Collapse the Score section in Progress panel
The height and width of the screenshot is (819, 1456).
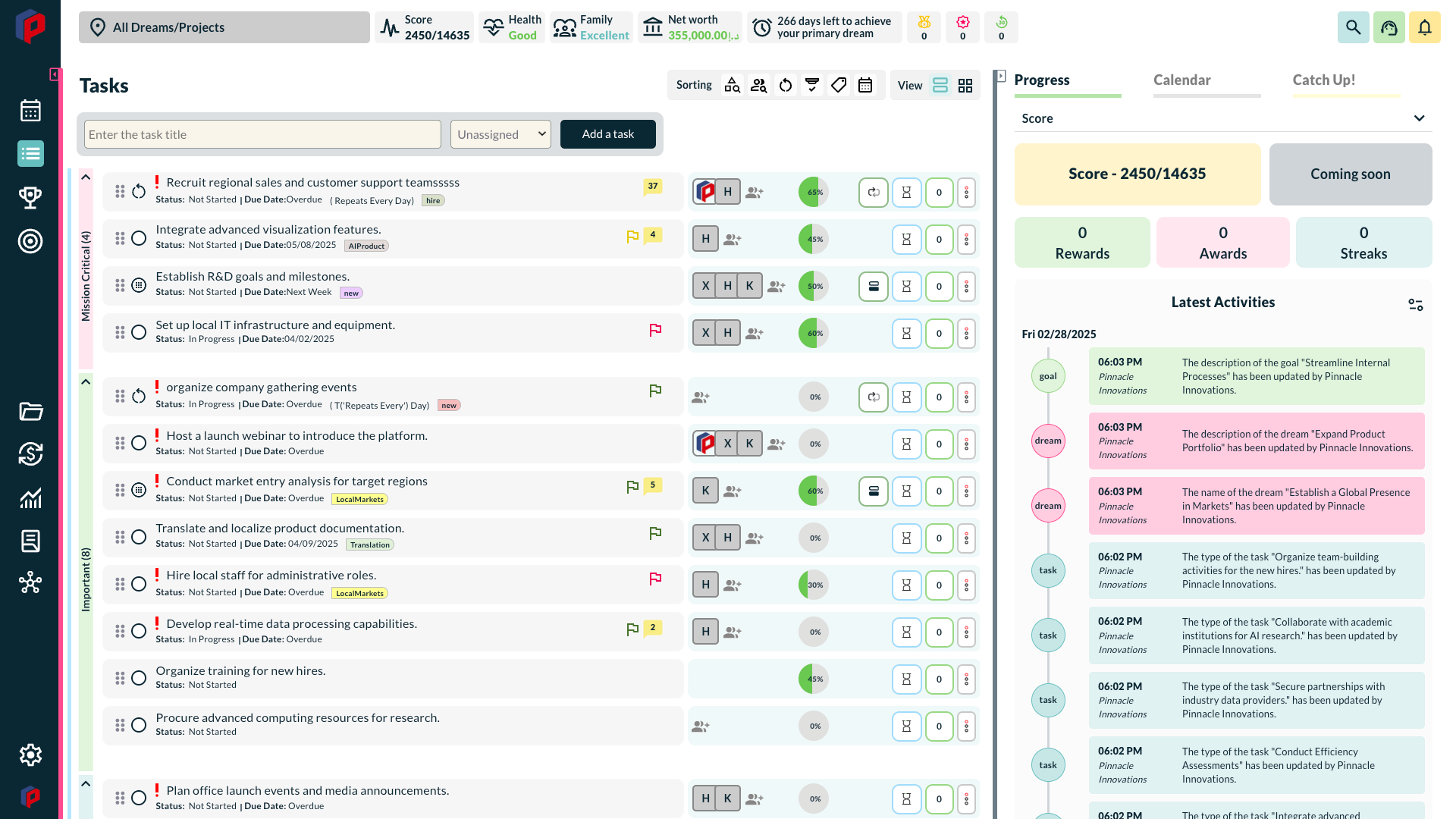(x=1419, y=118)
